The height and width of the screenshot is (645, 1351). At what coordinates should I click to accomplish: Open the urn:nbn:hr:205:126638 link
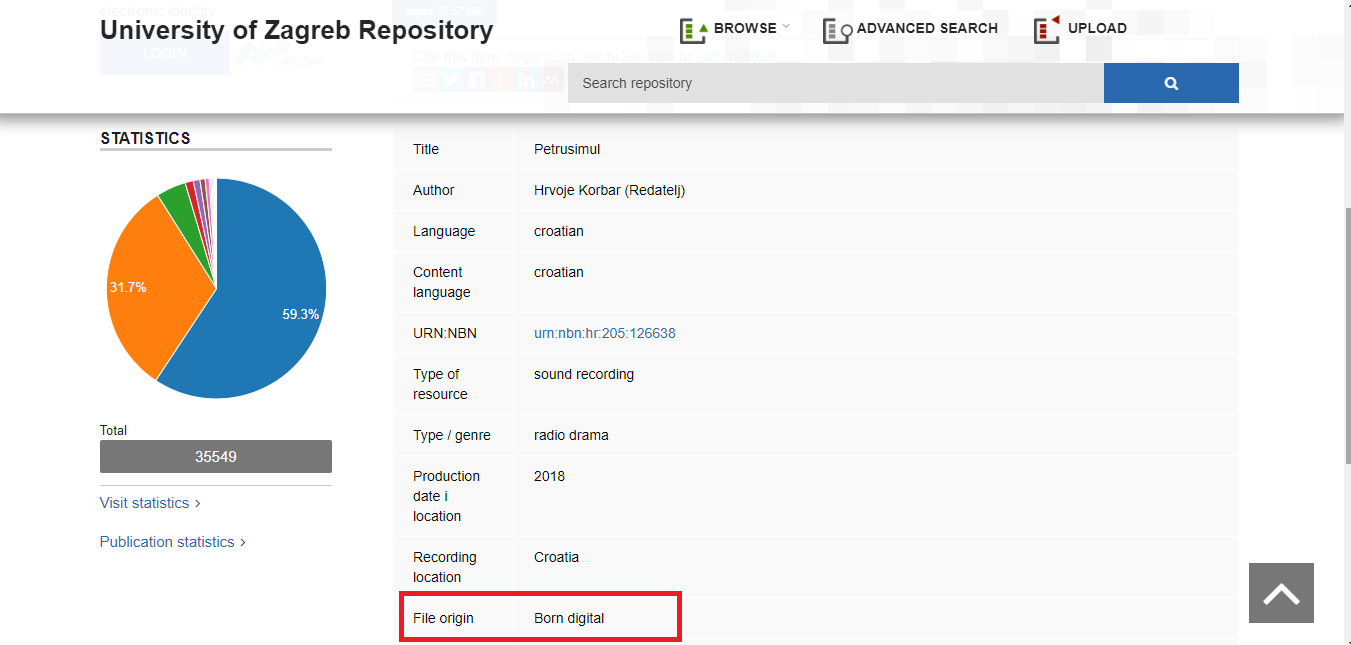click(x=604, y=333)
